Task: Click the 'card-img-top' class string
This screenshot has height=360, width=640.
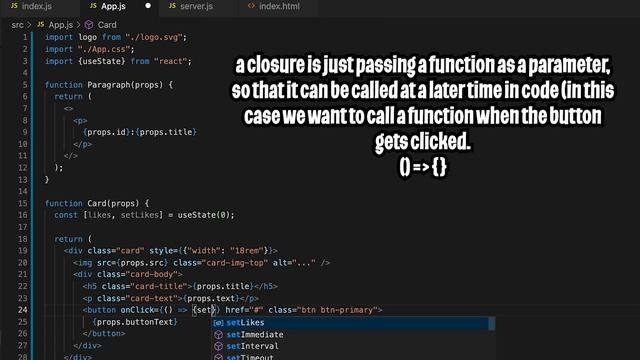Action: click(238, 262)
